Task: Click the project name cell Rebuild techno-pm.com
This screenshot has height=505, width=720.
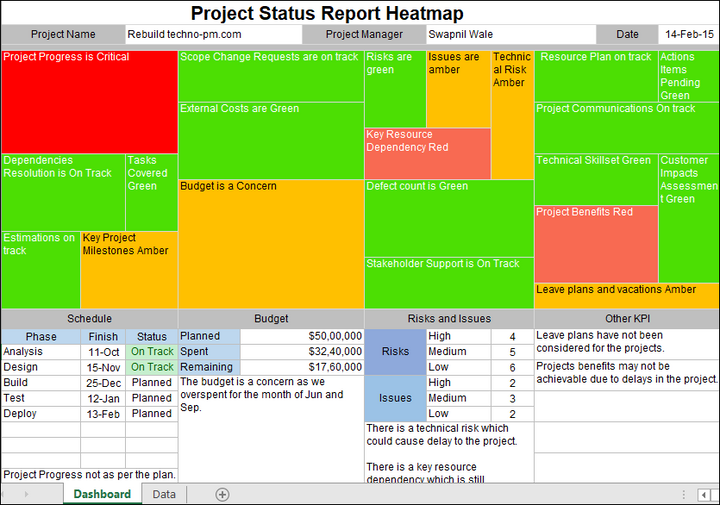Action: (x=214, y=34)
